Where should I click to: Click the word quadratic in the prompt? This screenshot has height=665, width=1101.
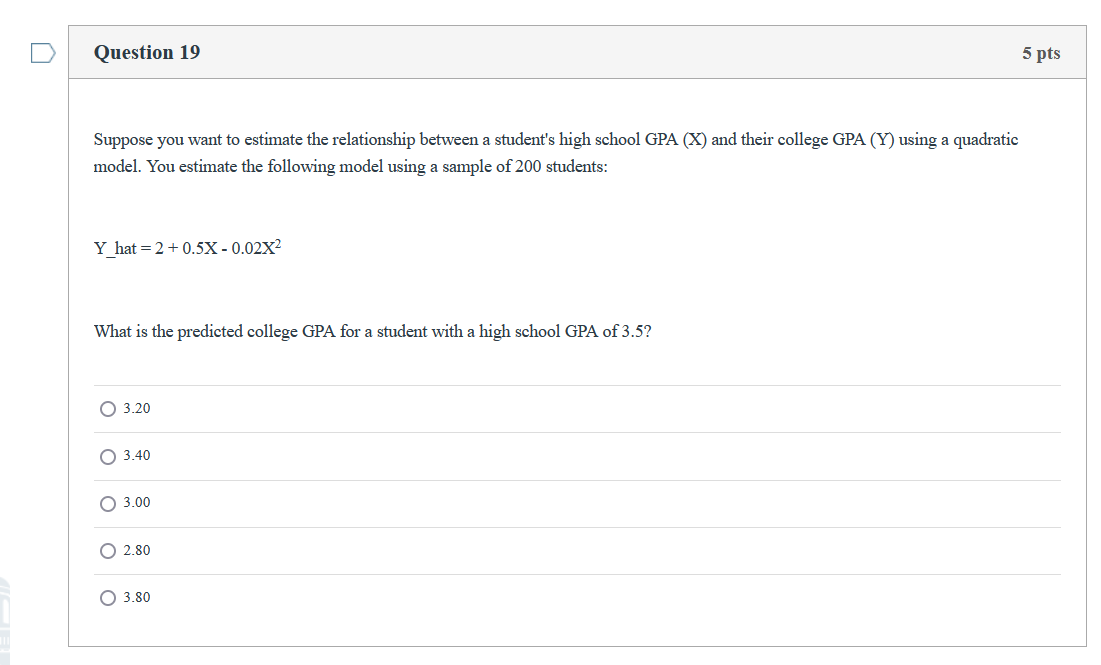[985, 140]
